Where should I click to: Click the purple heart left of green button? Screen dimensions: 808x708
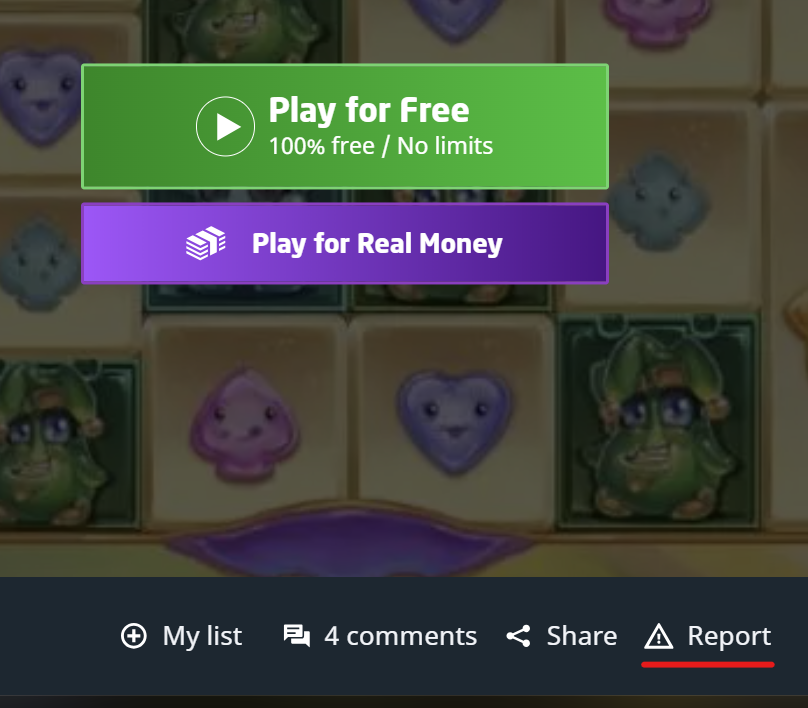click(x=40, y=96)
